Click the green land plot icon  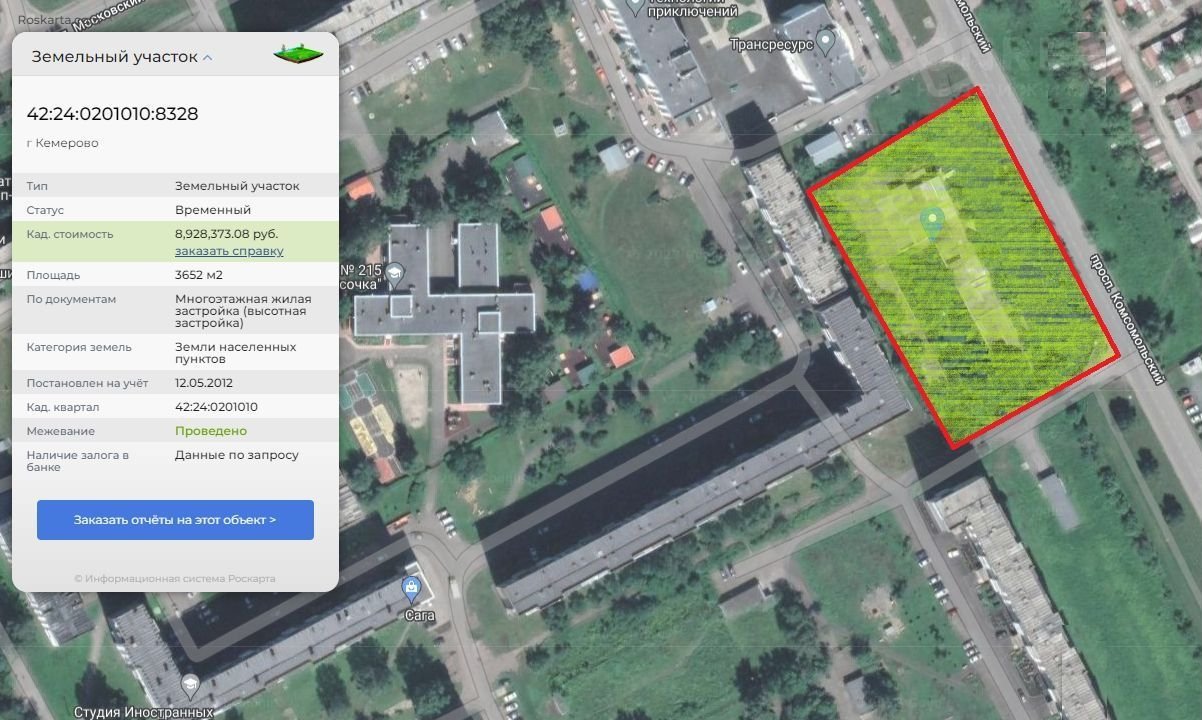point(299,54)
